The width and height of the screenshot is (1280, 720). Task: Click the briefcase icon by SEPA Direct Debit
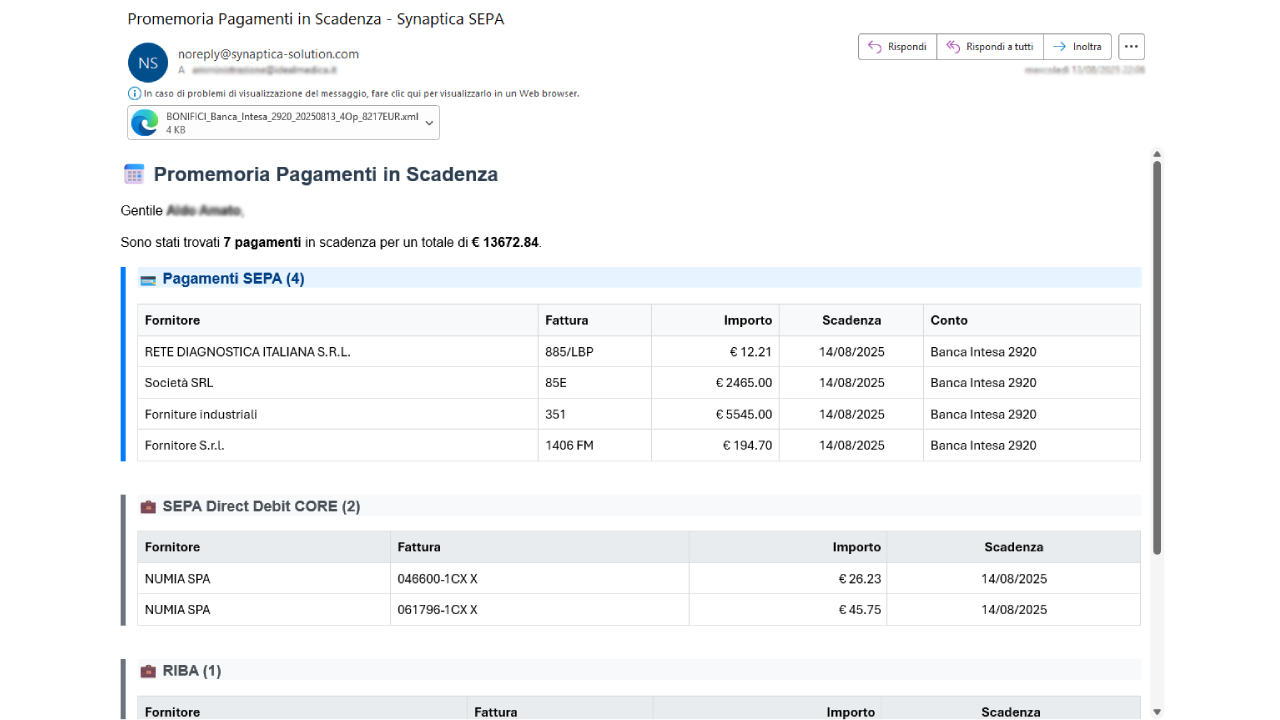click(x=148, y=507)
